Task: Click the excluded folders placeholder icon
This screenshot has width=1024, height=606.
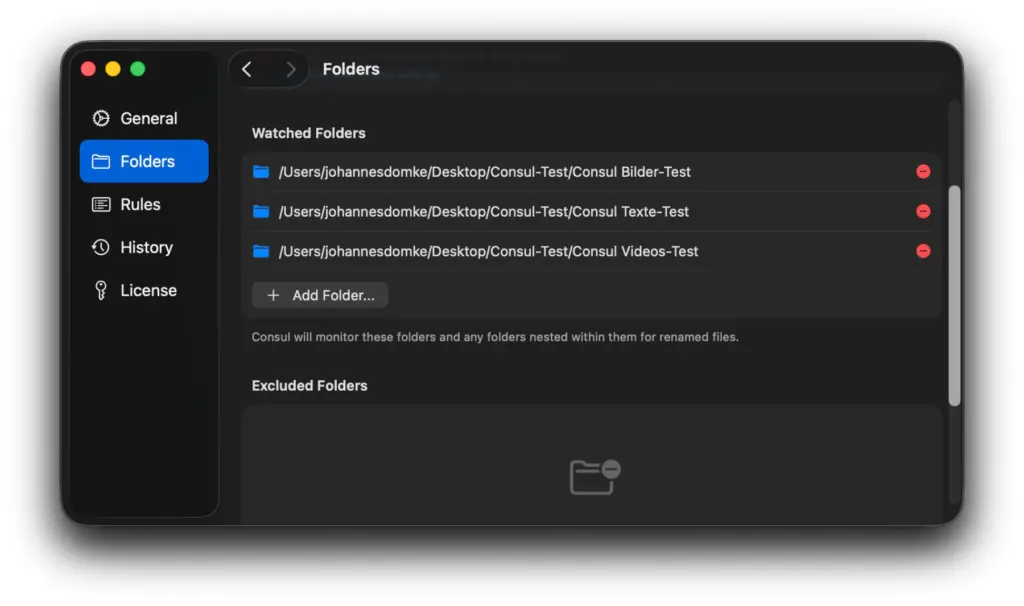Action: (x=594, y=476)
